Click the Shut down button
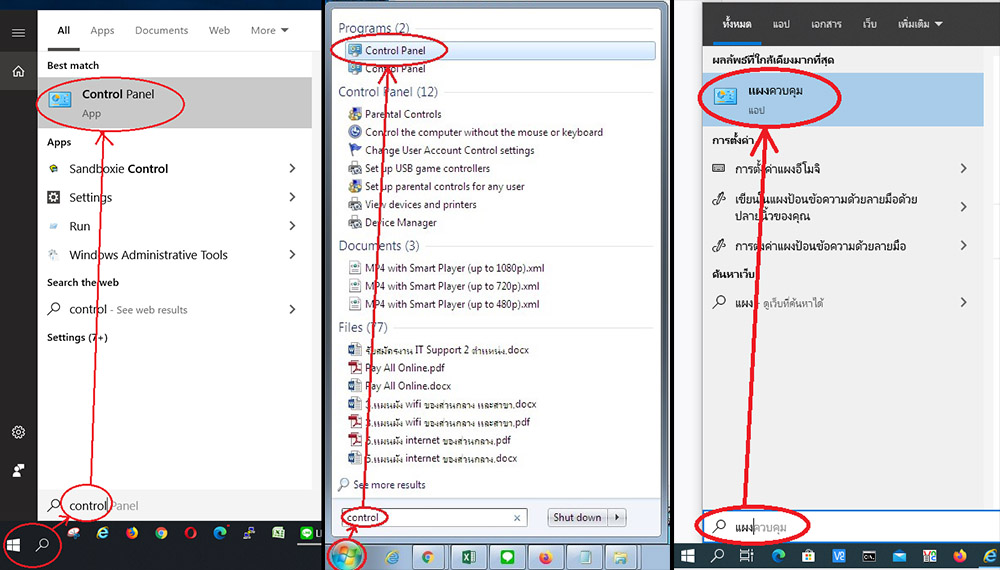1000x570 pixels. point(577,517)
